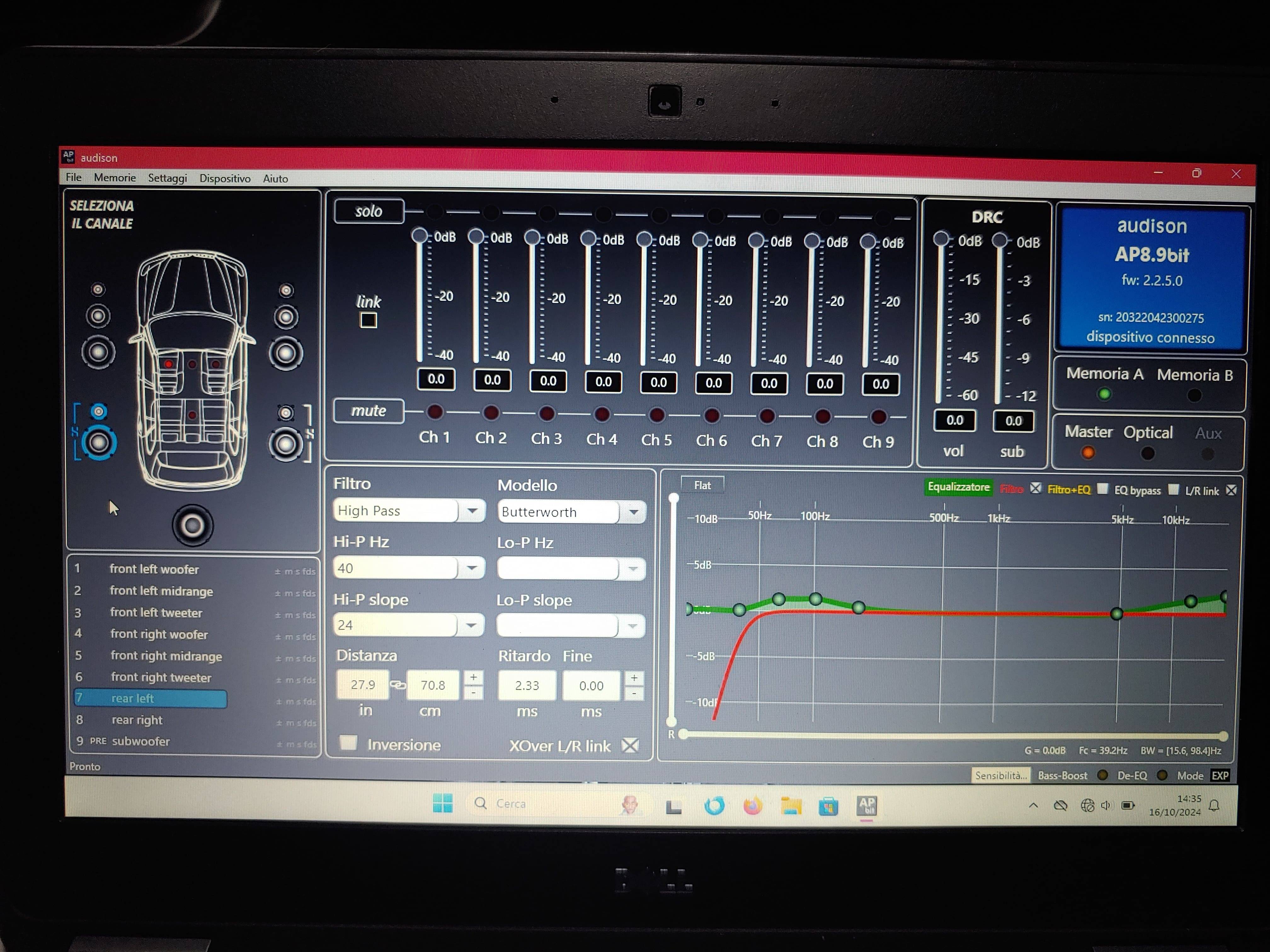Open the Hi-P Hz frequency dropdown
The image size is (1270, 952).
(x=472, y=568)
